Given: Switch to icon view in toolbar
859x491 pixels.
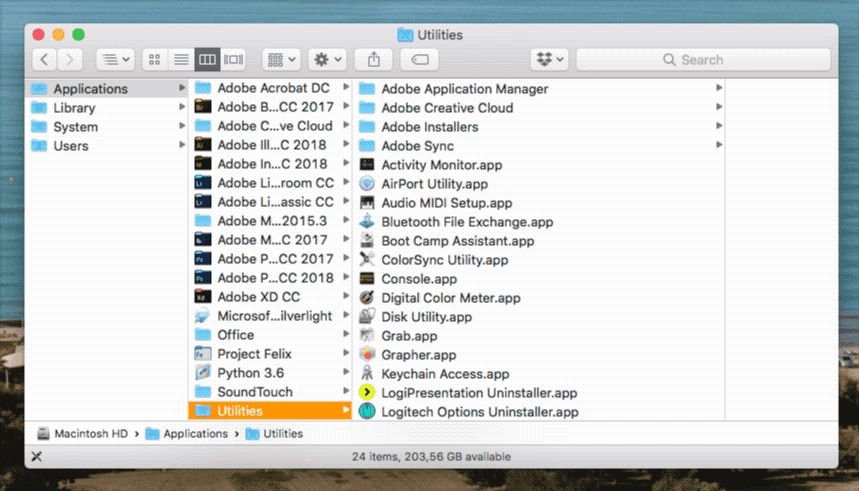Looking at the screenshot, I should coord(154,60).
